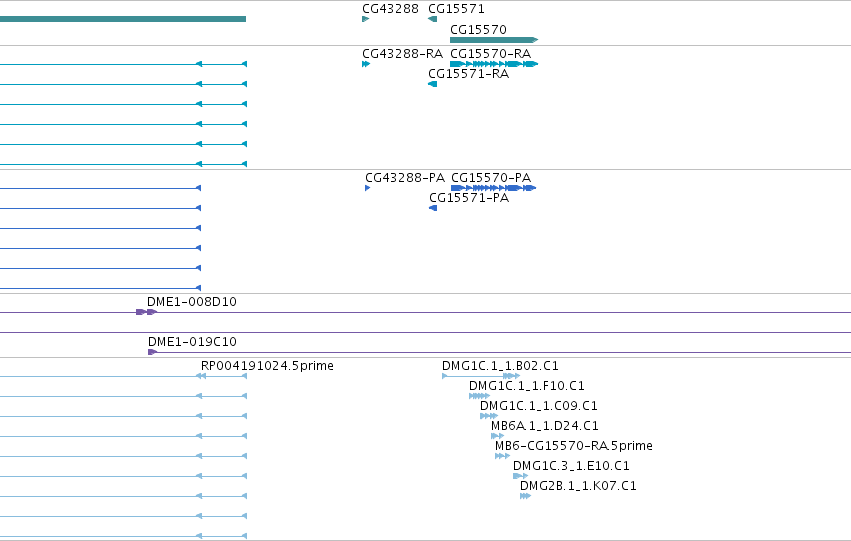Click the DMG1C.1_1.F10.C1 alignment label
851x541 pixels.
[x=526, y=386]
